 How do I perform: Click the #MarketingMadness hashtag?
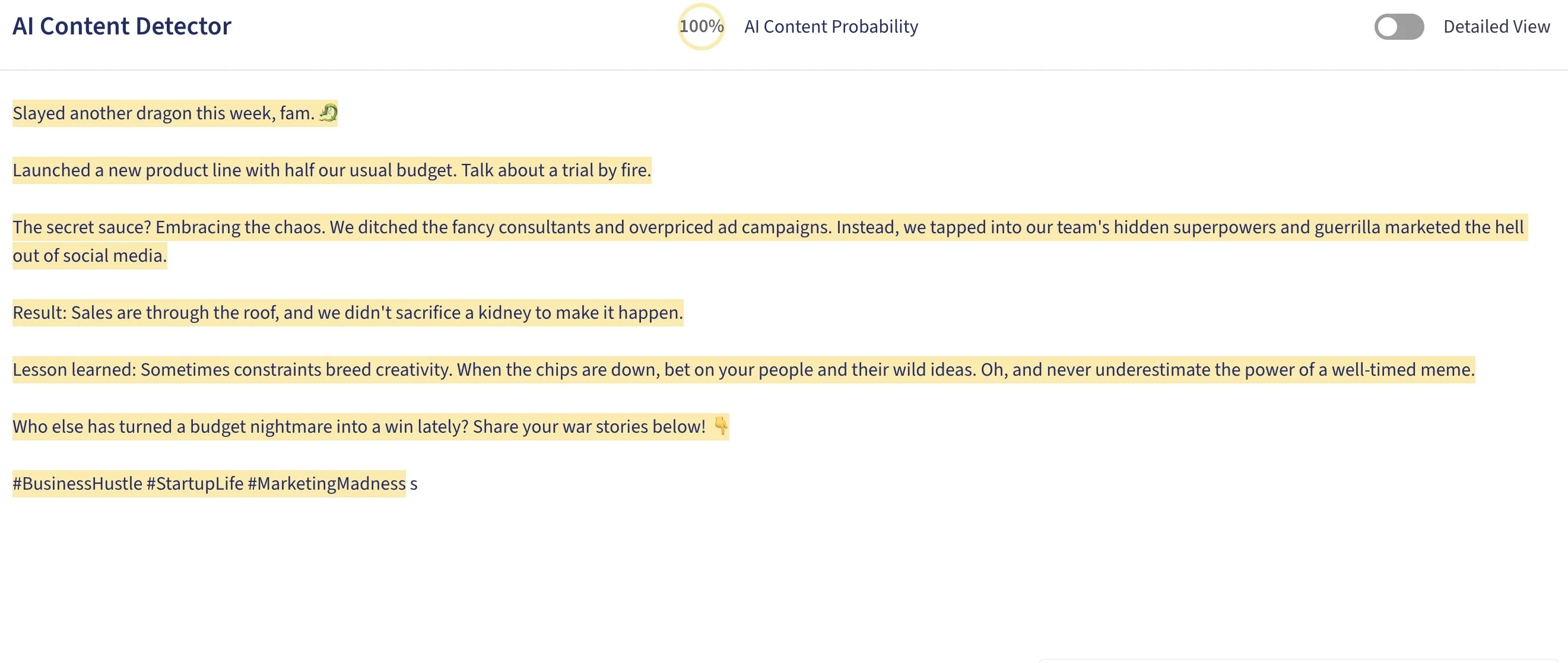(326, 483)
